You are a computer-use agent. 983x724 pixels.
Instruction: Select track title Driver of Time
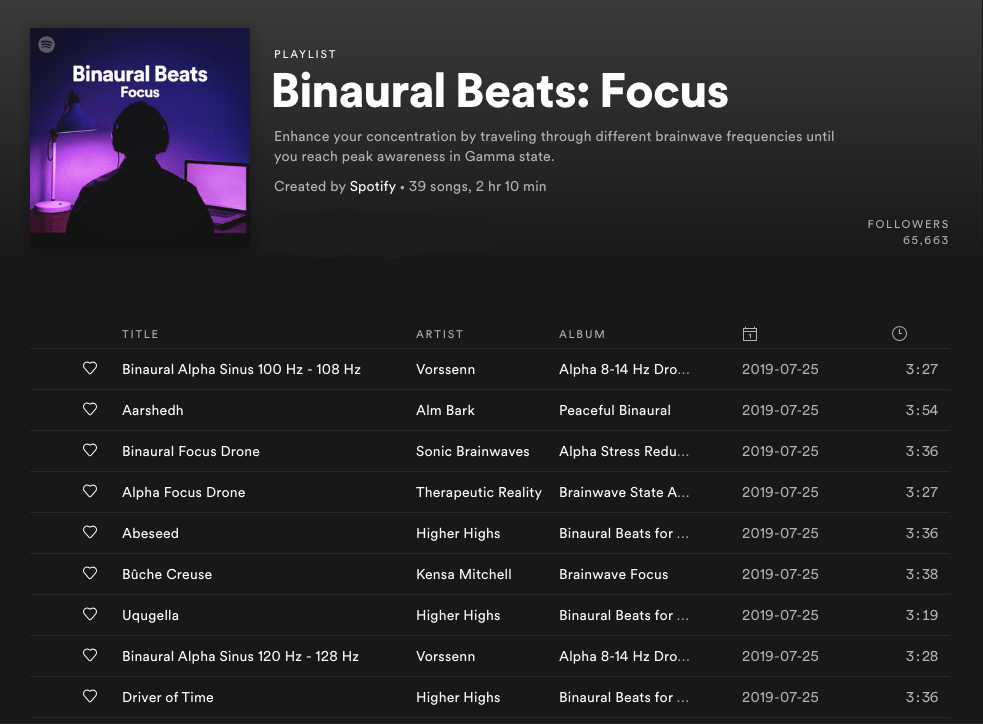pos(168,697)
